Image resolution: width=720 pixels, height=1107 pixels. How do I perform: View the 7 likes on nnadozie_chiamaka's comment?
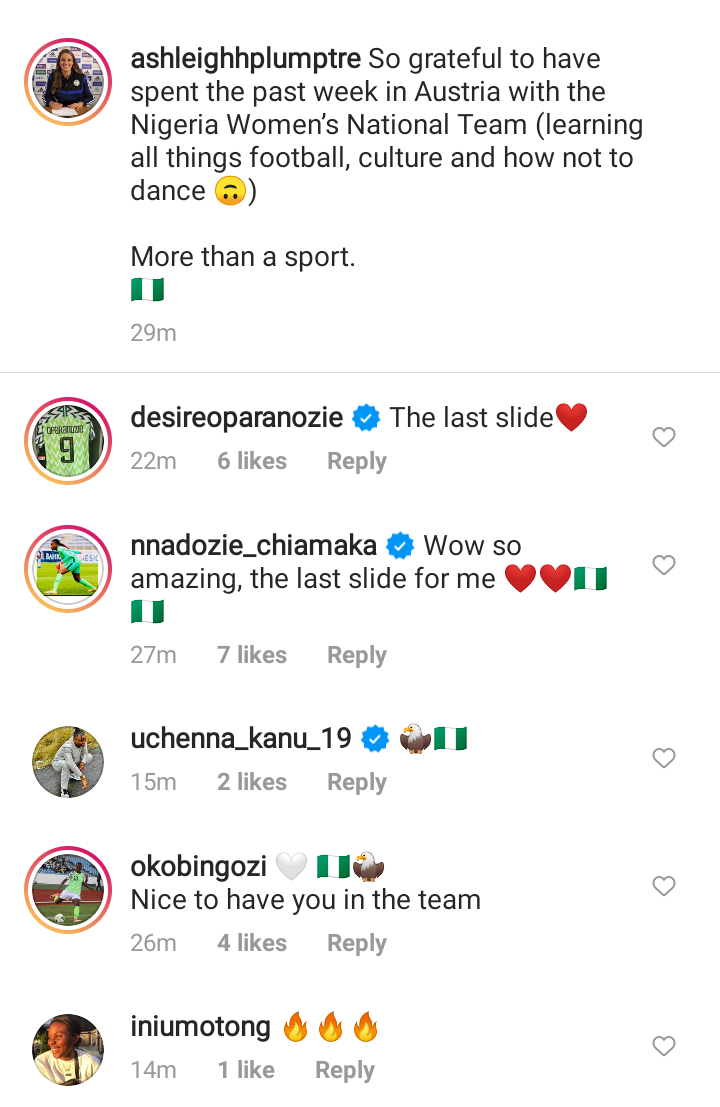tap(252, 654)
